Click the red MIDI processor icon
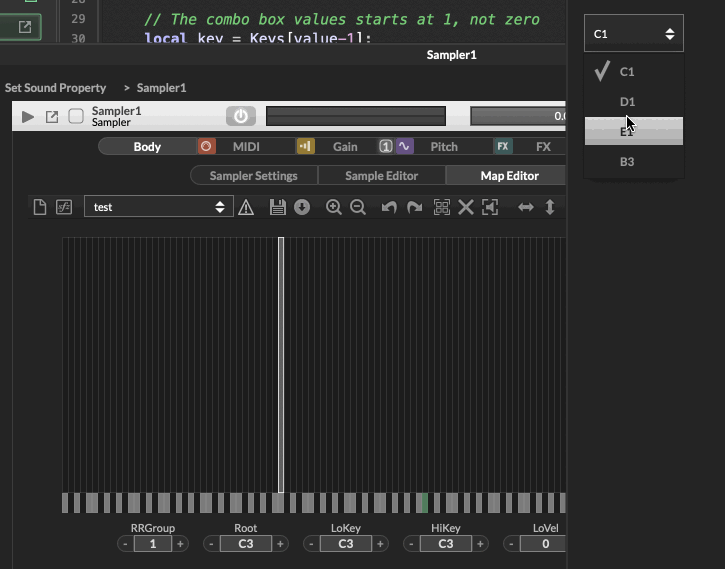 (x=207, y=147)
